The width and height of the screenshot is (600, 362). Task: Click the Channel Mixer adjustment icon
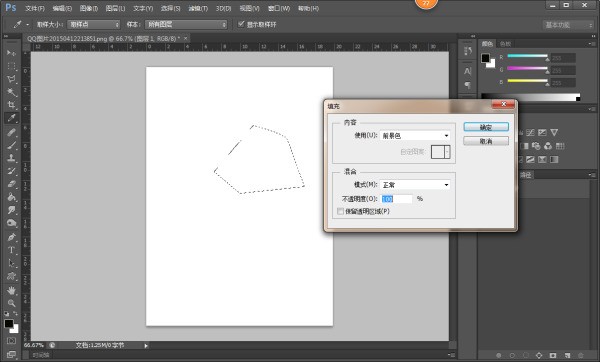tap(548, 146)
